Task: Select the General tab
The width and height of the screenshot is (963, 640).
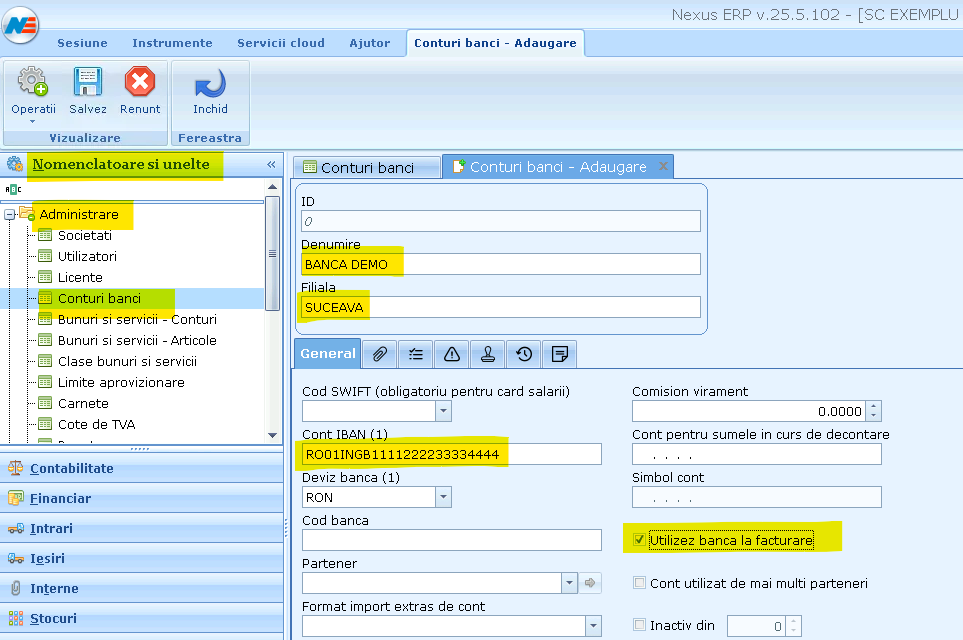Action: click(x=327, y=354)
